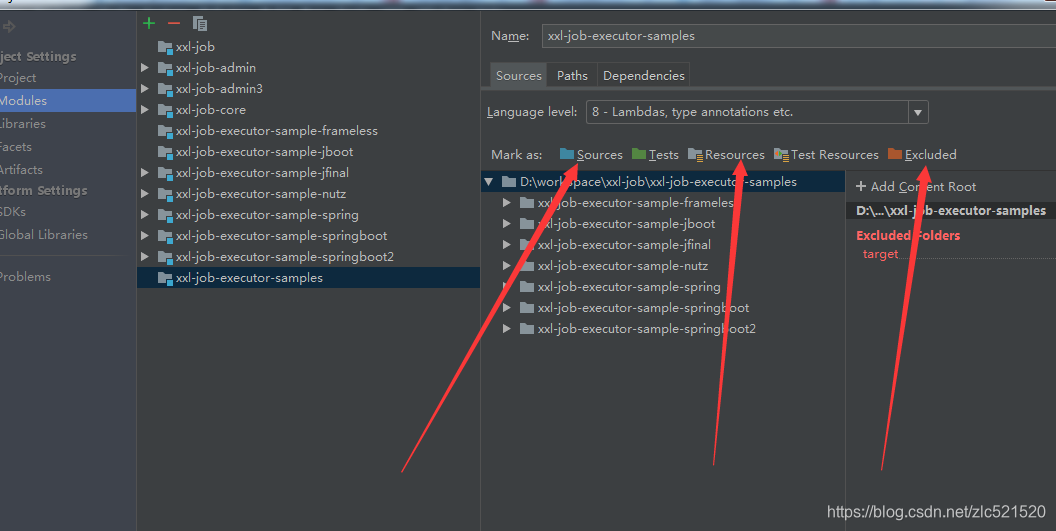Select SDKs in the settings sidebar
This screenshot has width=1056, height=531.
click(x=13, y=212)
